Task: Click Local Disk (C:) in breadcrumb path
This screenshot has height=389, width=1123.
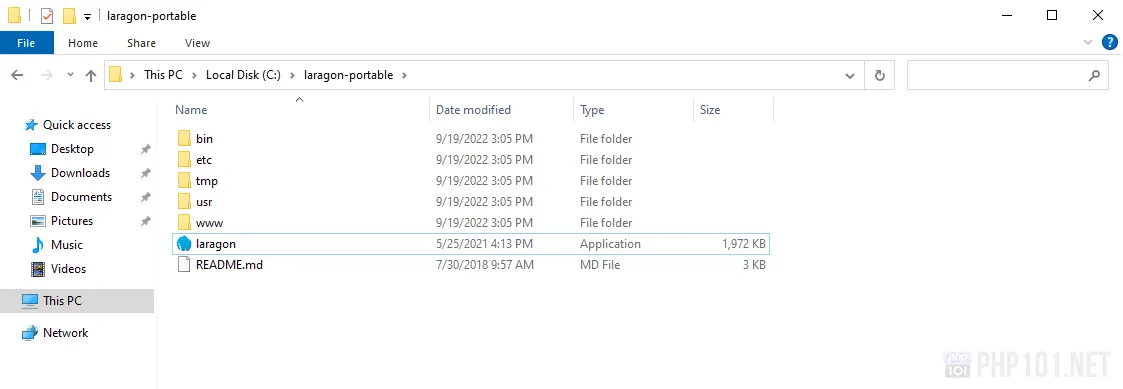Action: click(x=243, y=75)
